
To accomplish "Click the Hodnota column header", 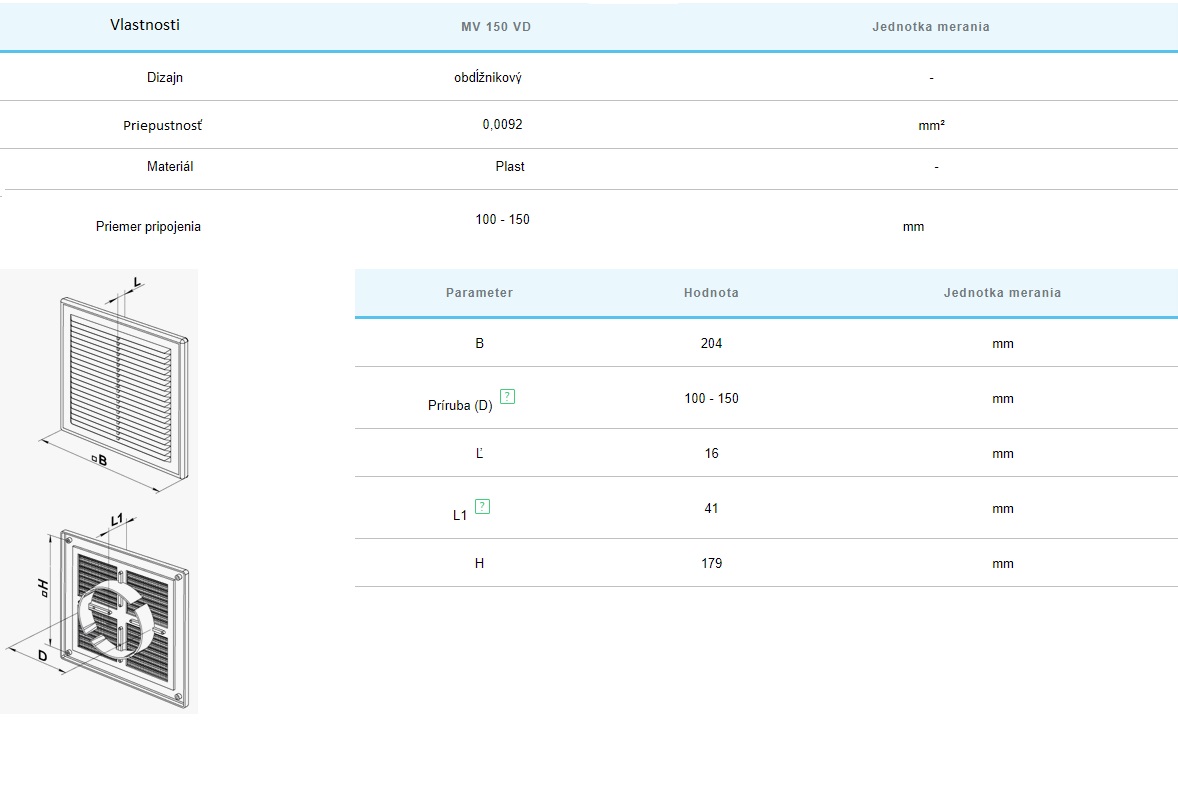I will pyautogui.click(x=711, y=293).
